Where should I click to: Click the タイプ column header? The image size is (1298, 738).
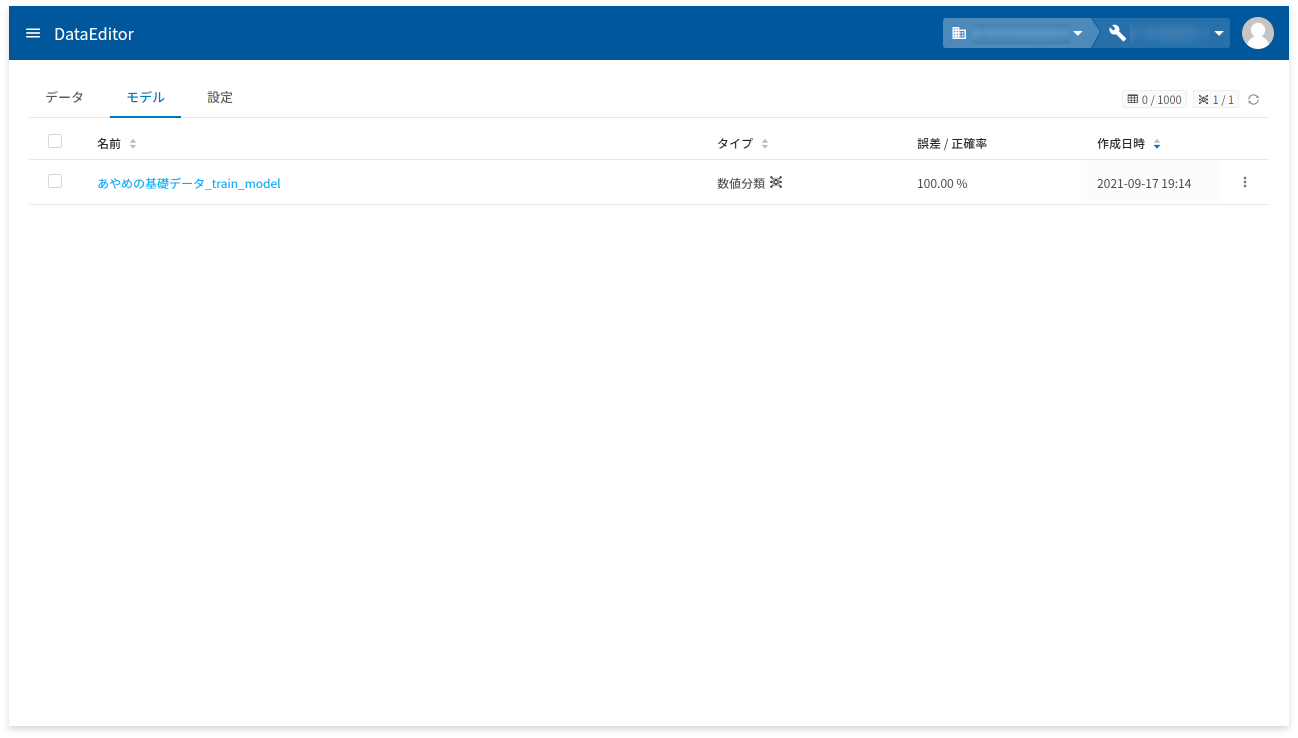(735, 144)
